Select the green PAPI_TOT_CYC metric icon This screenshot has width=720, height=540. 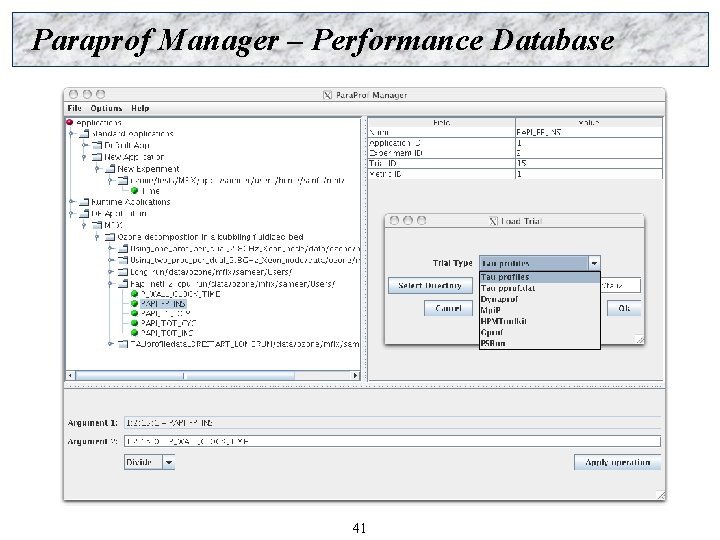click(x=135, y=323)
